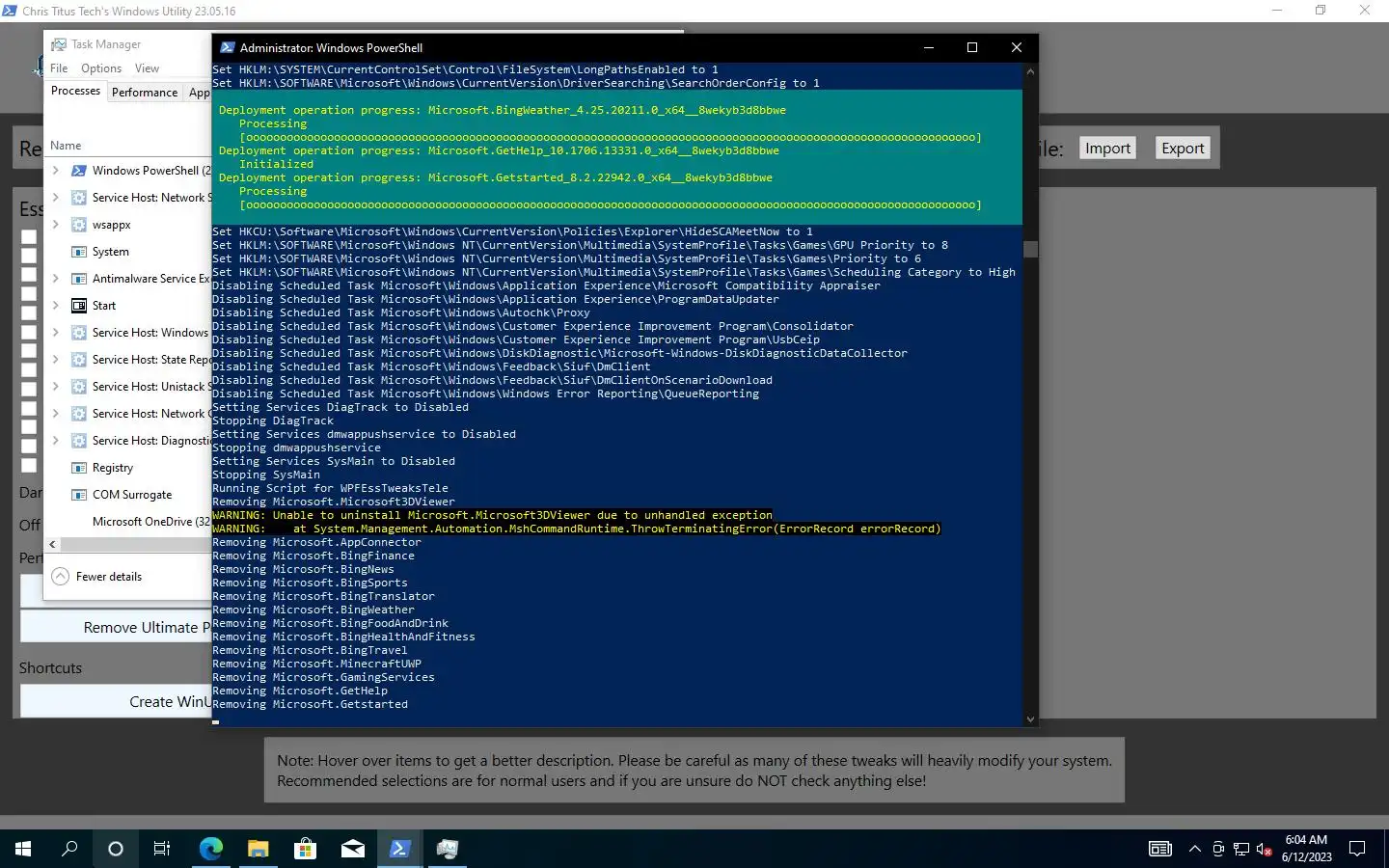Click the Antimalware Service process icon
Image resolution: width=1389 pixels, height=868 pixels.
[x=79, y=279]
